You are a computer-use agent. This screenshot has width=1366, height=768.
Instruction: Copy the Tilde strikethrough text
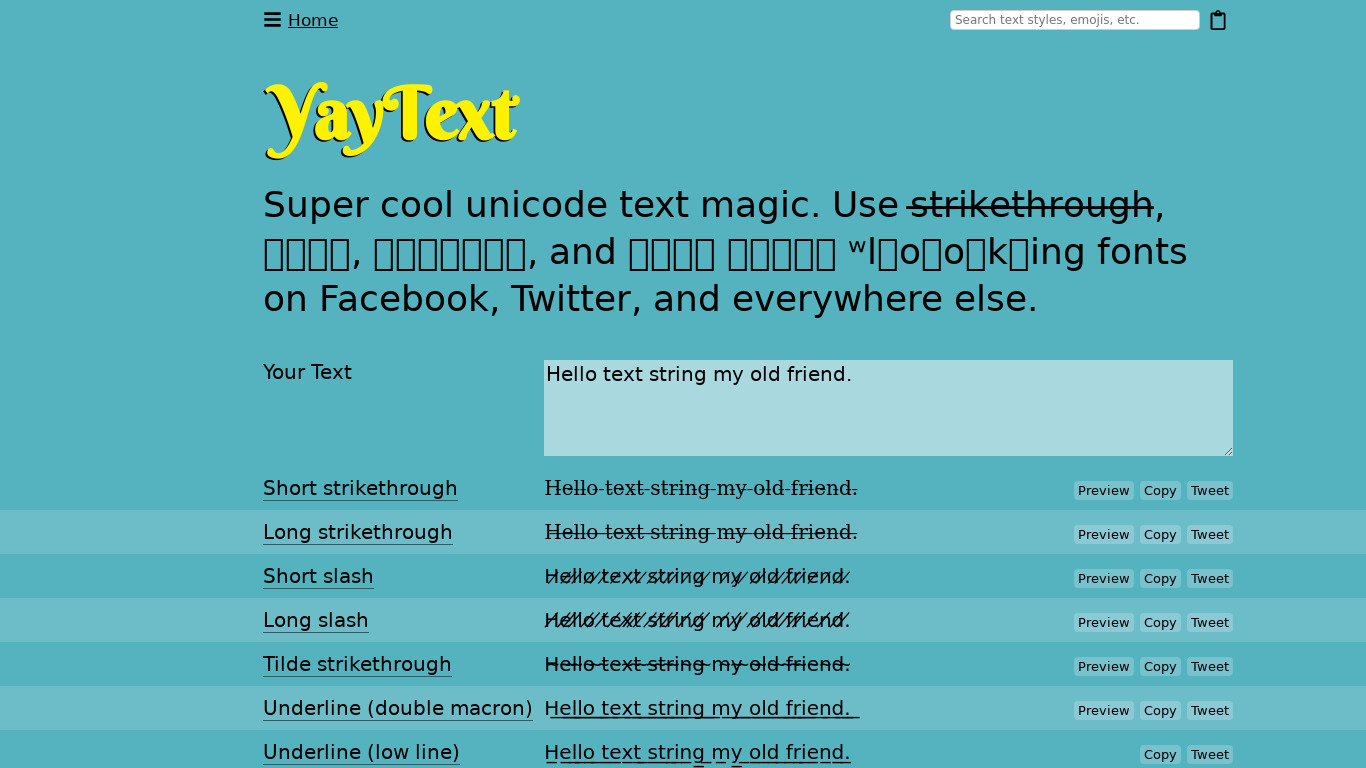tap(1160, 666)
